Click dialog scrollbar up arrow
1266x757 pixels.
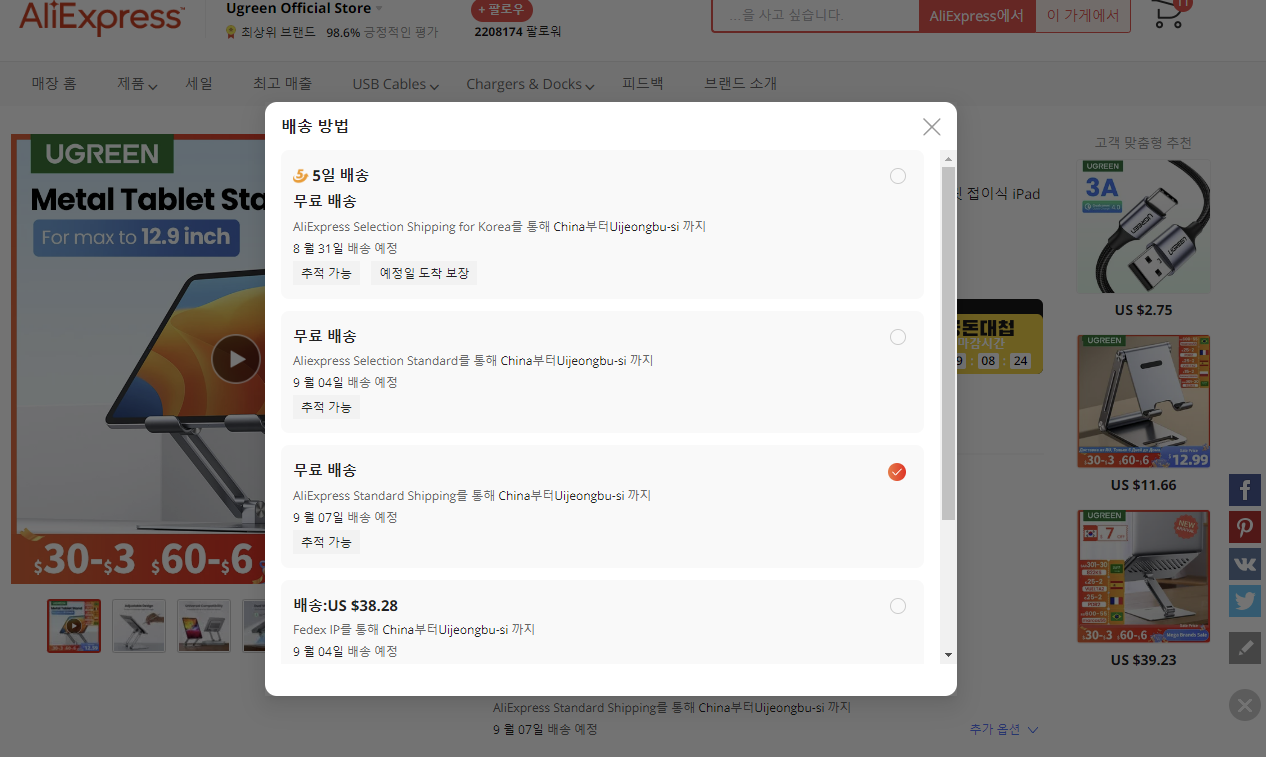coord(949,158)
